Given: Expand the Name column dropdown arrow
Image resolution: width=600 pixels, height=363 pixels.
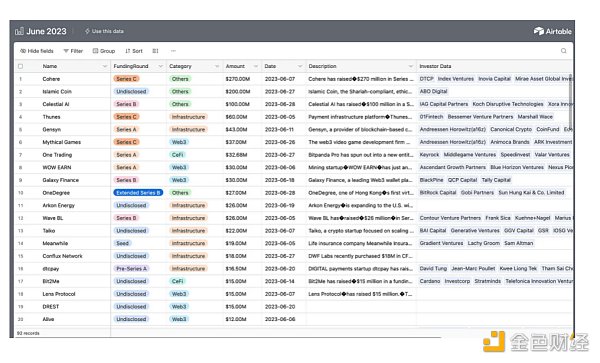Looking at the screenshot, I should click(104, 66).
